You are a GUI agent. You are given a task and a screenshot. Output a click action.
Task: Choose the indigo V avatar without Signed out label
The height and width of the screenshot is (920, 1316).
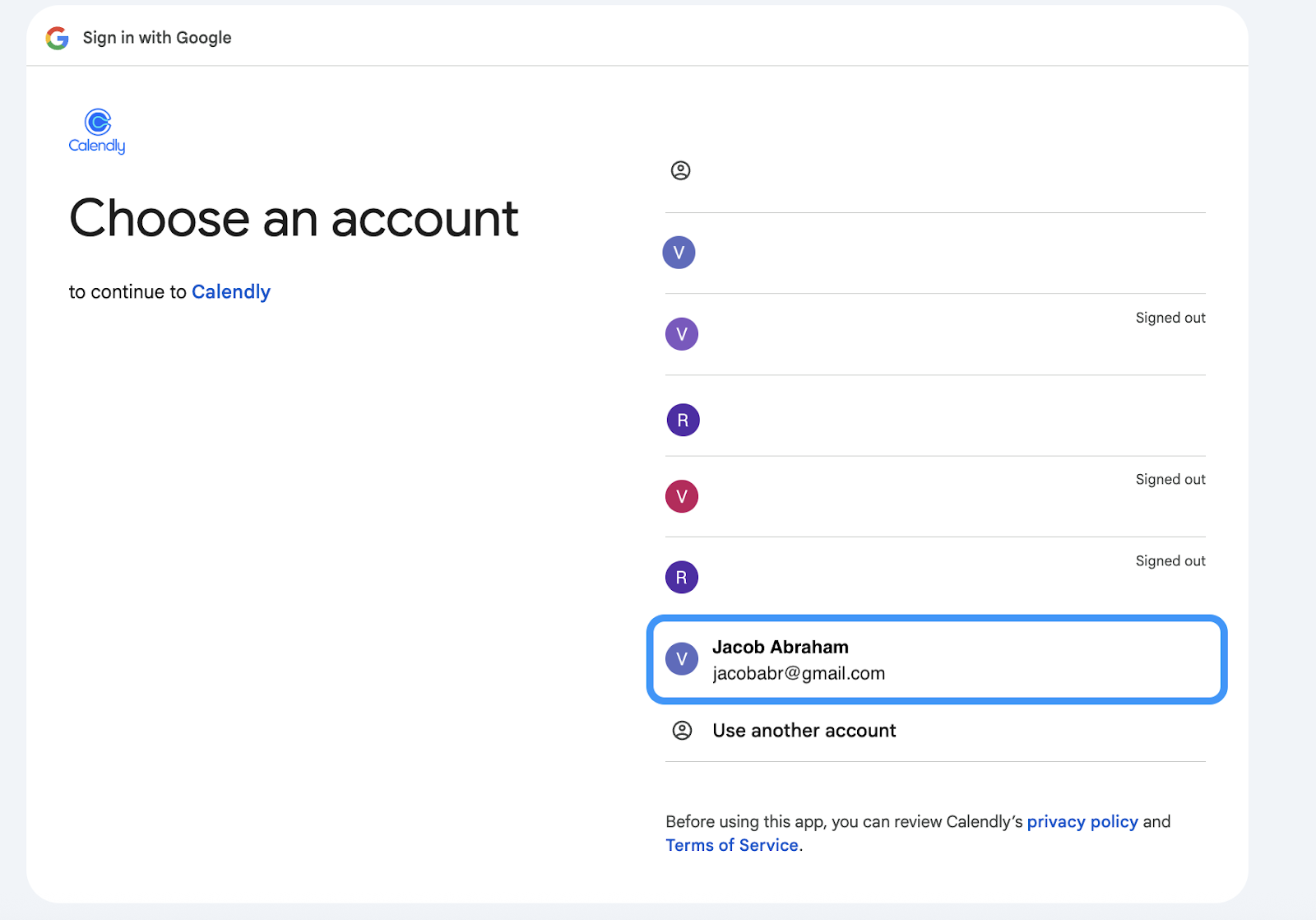[x=679, y=253]
